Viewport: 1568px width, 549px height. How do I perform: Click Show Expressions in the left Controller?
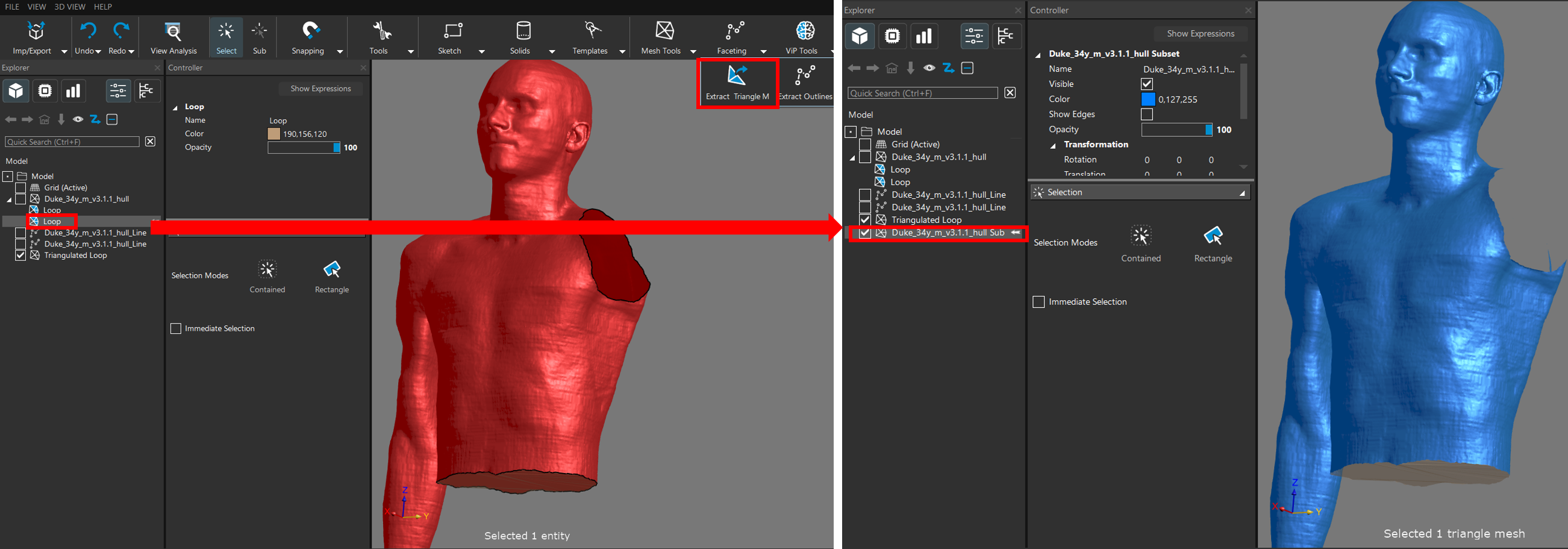(x=320, y=89)
